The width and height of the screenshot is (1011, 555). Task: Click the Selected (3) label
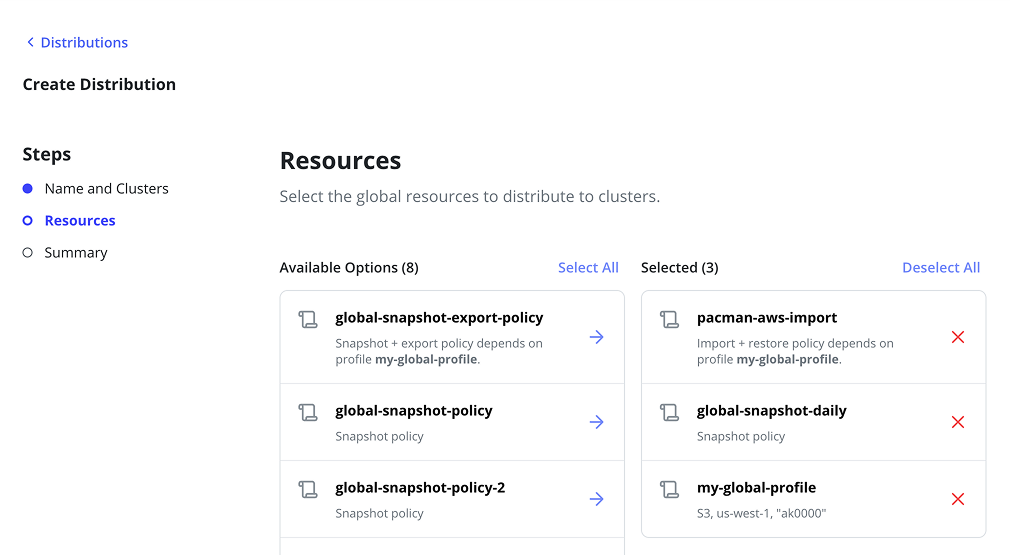[680, 268]
